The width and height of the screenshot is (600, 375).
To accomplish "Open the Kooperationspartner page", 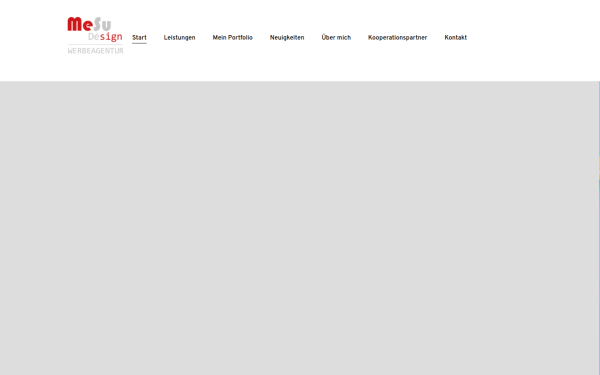I will [x=398, y=38].
